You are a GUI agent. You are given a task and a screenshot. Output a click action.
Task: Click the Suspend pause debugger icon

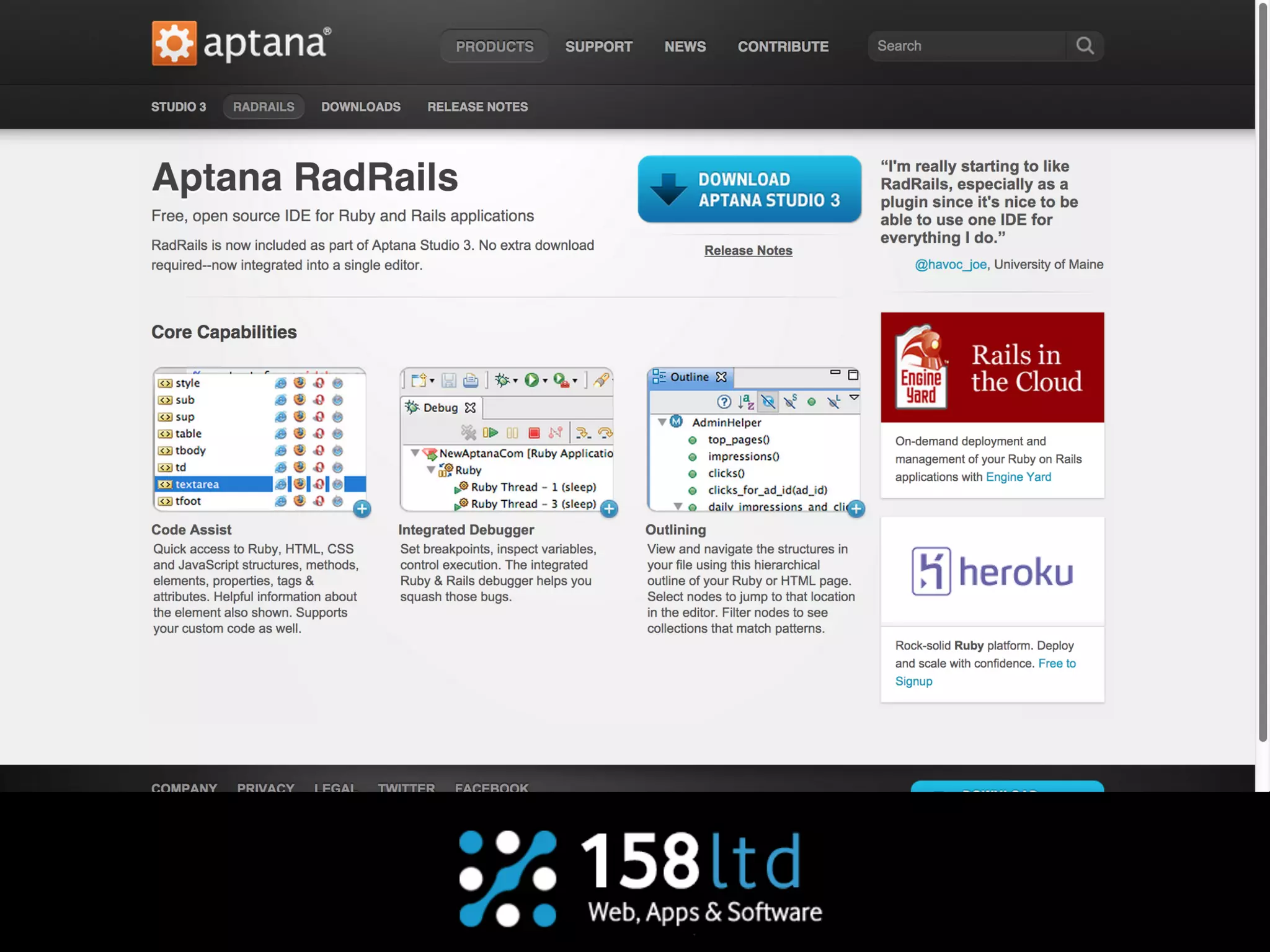pyautogui.click(x=512, y=433)
